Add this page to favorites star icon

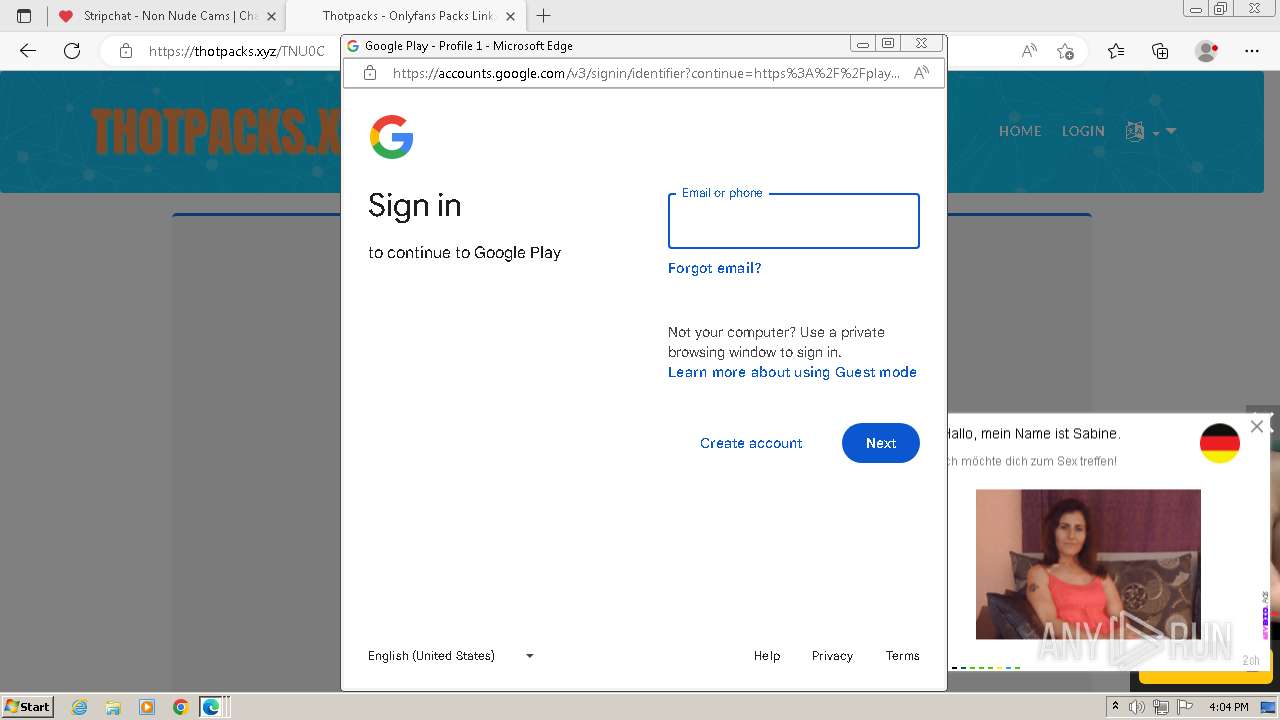click(1066, 51)
